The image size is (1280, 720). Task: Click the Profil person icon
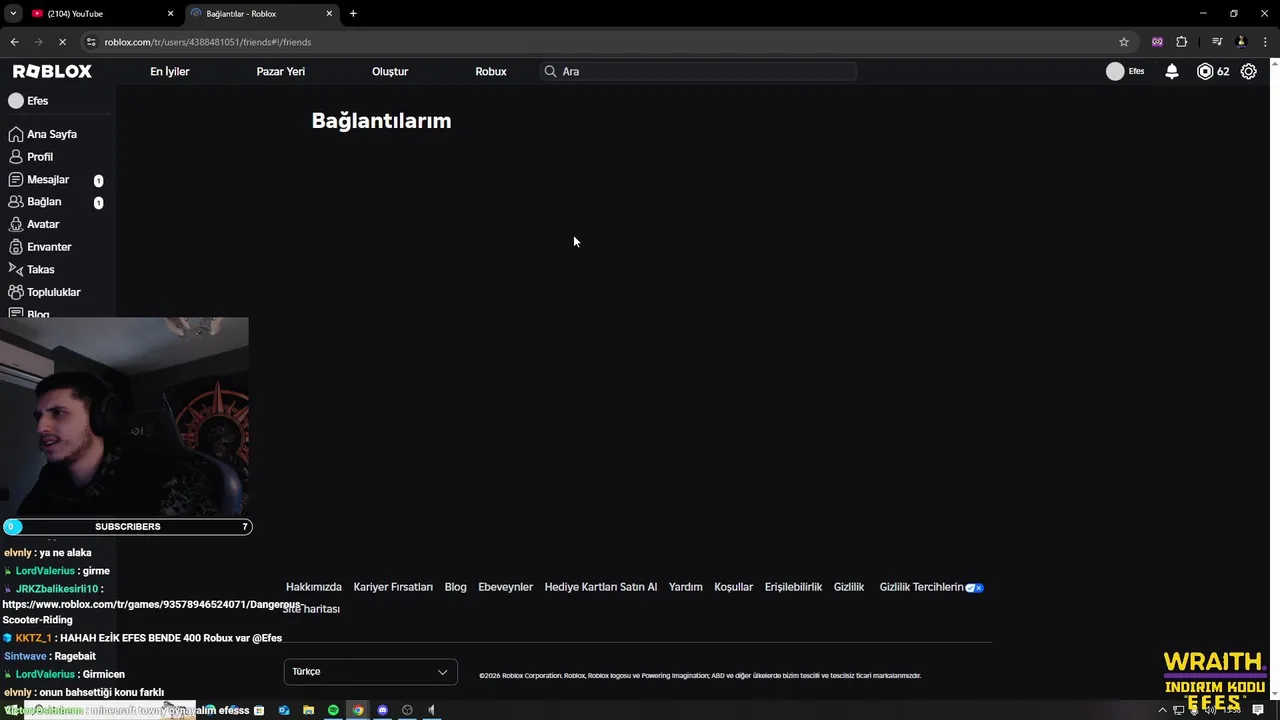(16, 157)
